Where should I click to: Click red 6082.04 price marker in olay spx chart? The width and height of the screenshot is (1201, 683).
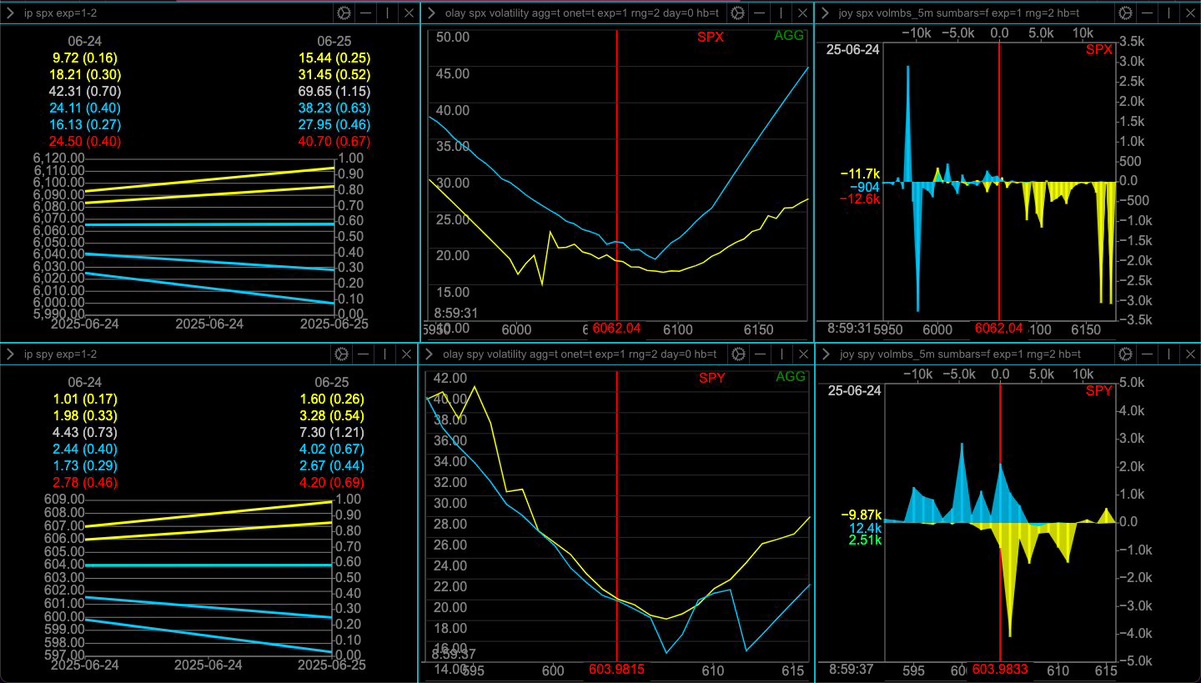[616, 329]
